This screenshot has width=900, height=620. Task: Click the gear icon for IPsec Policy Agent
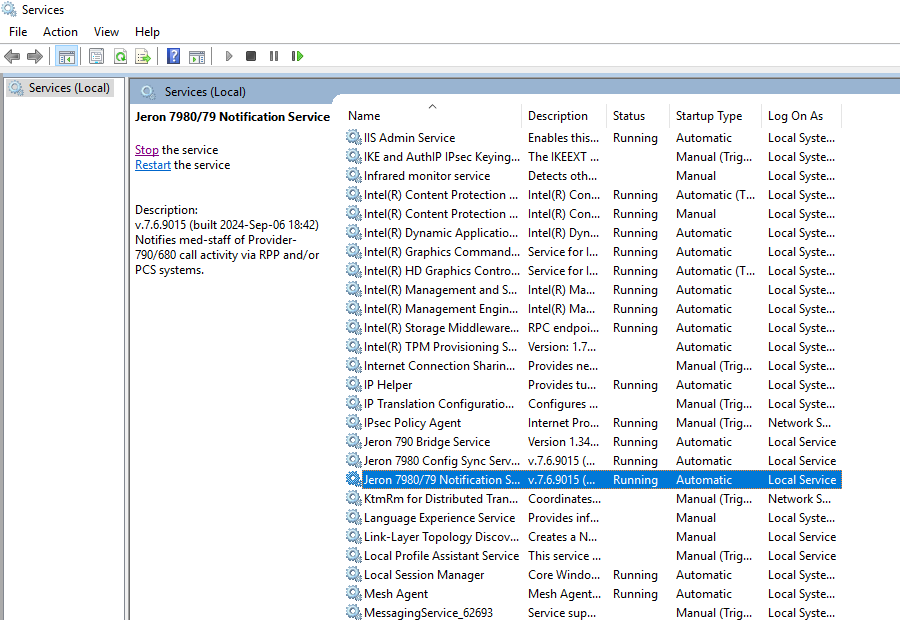354,422
